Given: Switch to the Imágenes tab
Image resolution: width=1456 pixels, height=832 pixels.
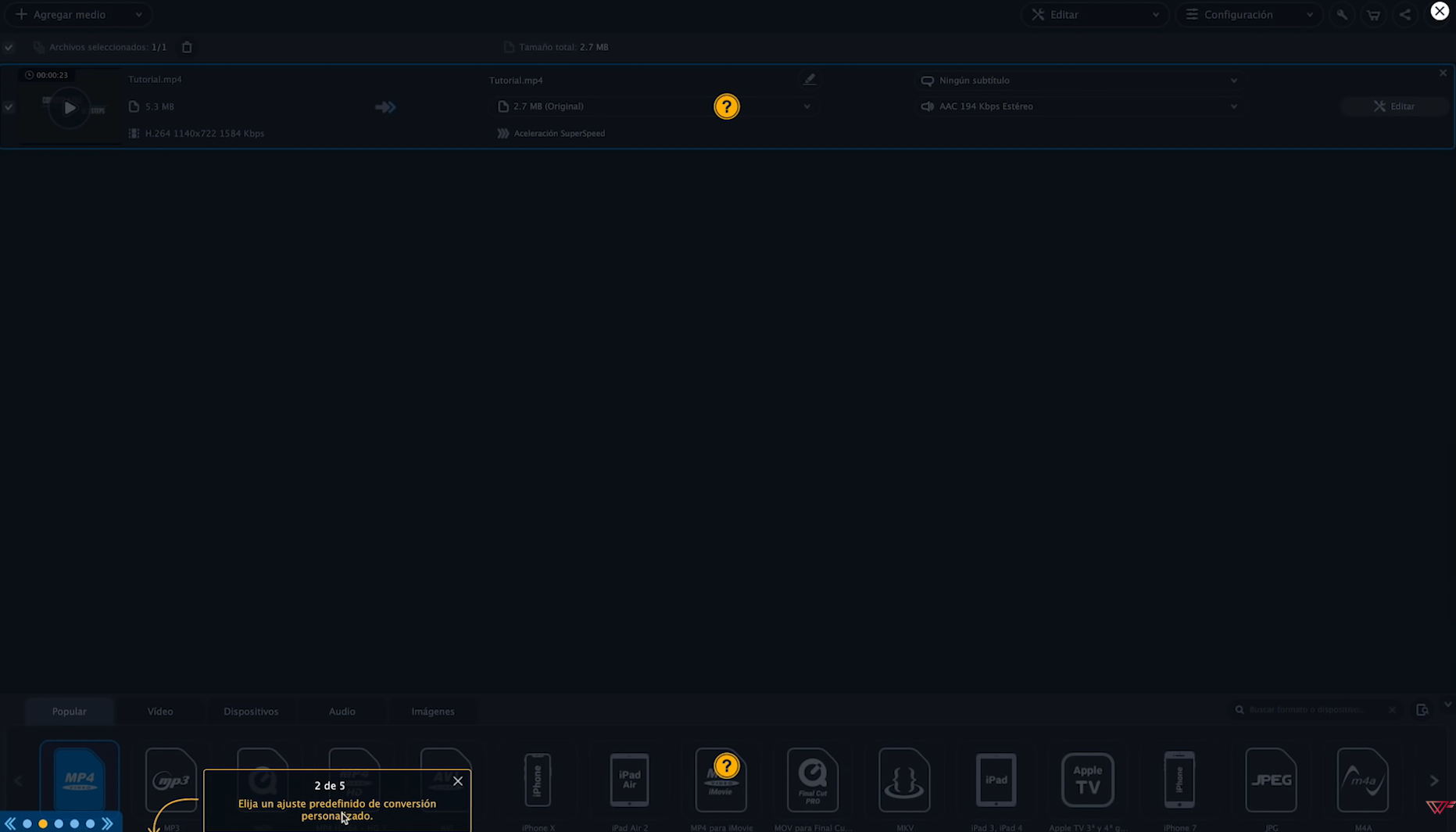Looking at the screenshot, I should (x=433, y=712).
